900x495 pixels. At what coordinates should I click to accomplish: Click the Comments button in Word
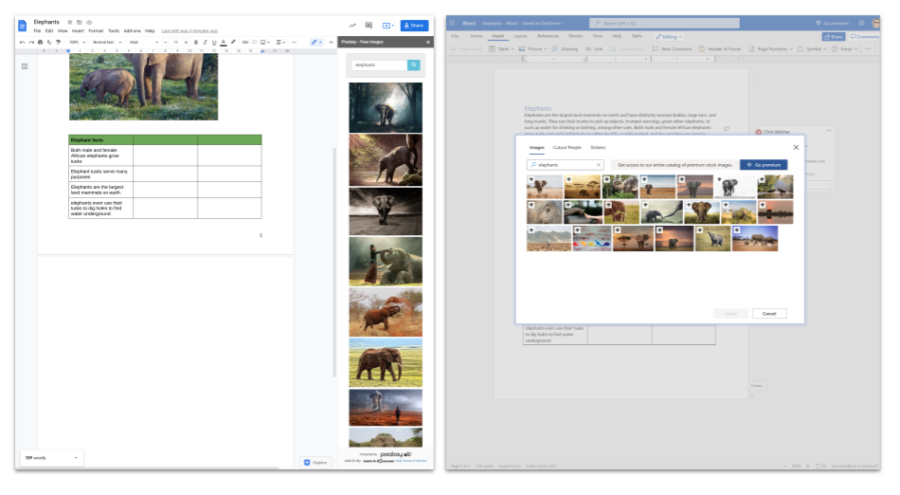pyautogui.click(x=864, y=36)
